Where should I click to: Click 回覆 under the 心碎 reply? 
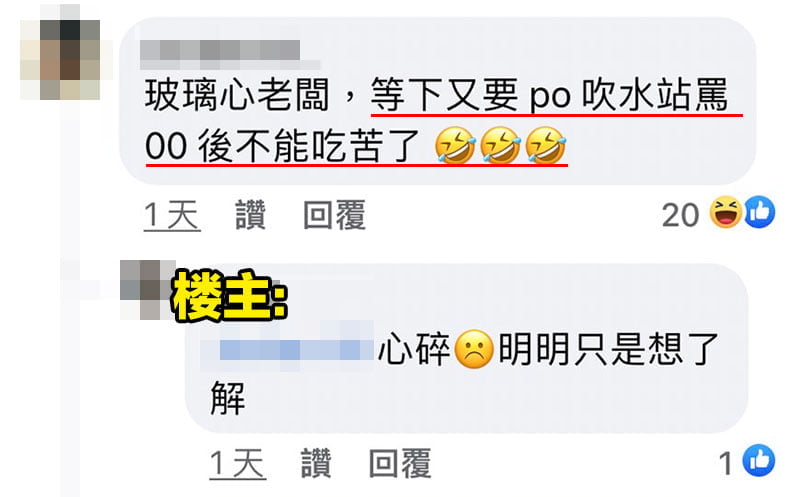pos(400,463)
